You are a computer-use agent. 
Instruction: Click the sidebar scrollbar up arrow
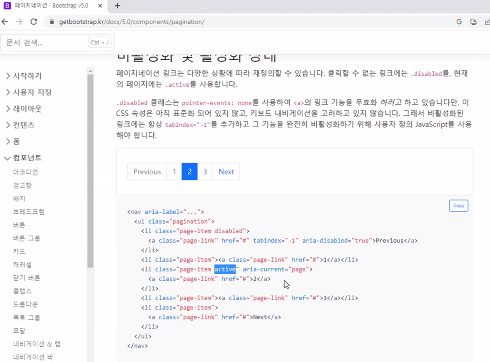(x=90, y=71)
